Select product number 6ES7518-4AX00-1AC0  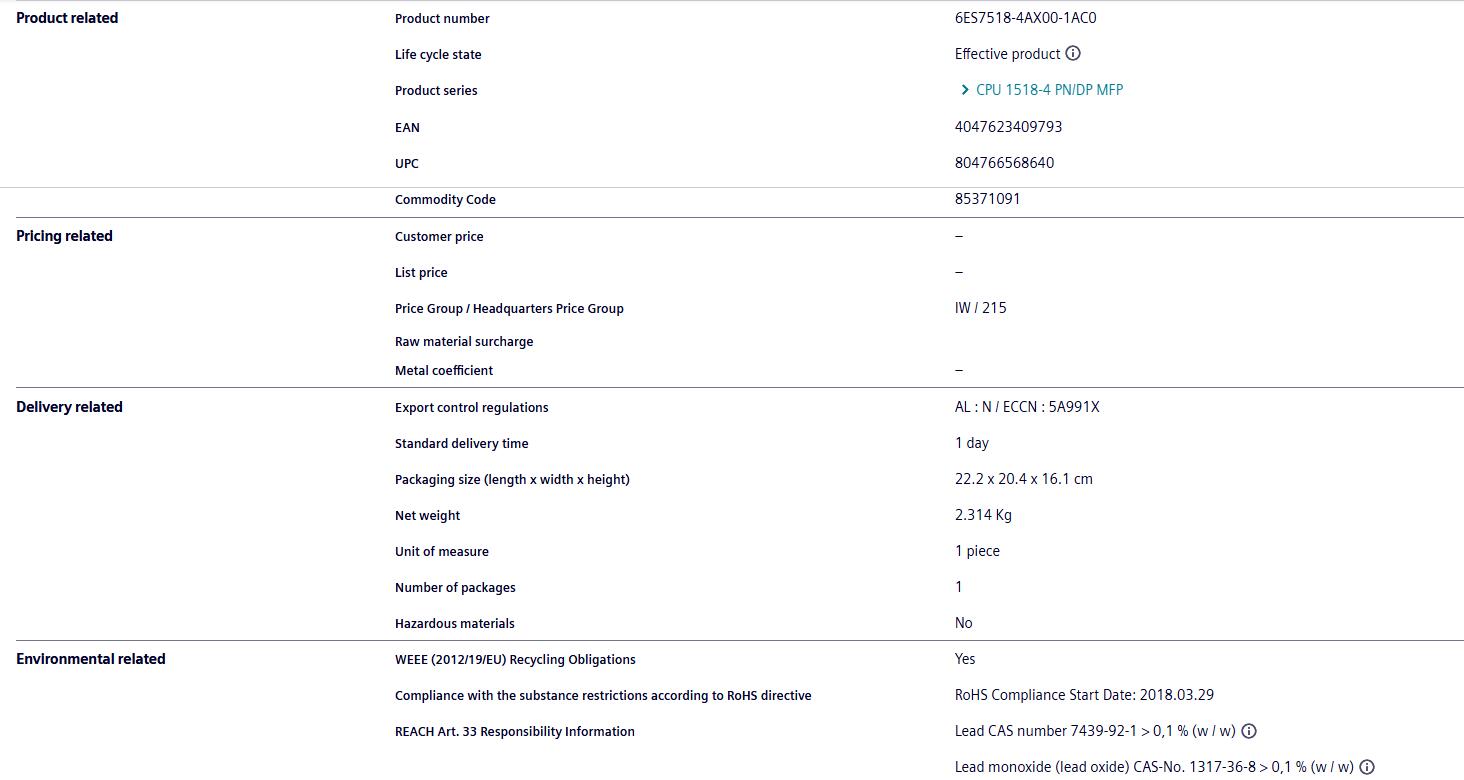click(x=1025, y=18)
